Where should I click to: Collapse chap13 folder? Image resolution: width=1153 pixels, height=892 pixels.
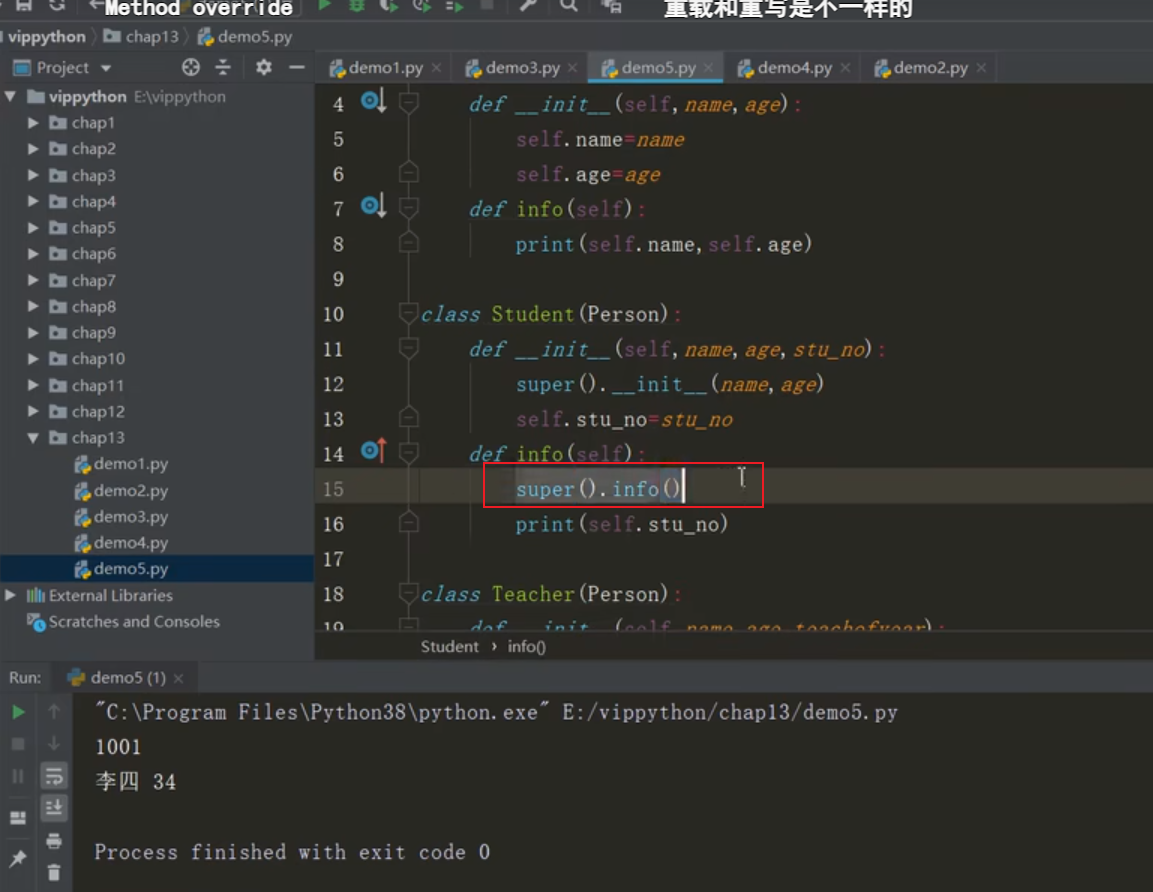click(33, 438)
